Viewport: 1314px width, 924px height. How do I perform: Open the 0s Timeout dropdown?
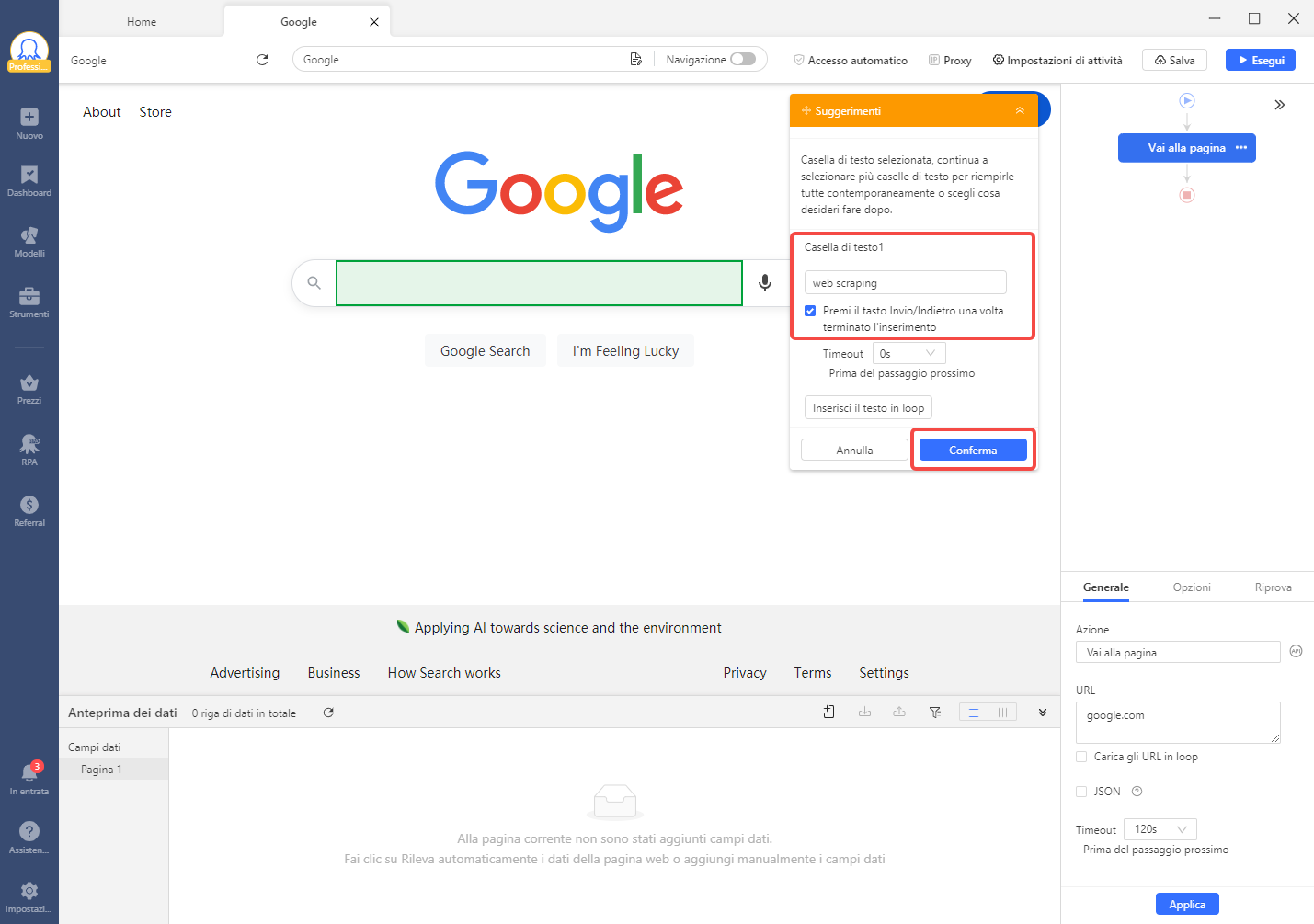coord(908,354)
